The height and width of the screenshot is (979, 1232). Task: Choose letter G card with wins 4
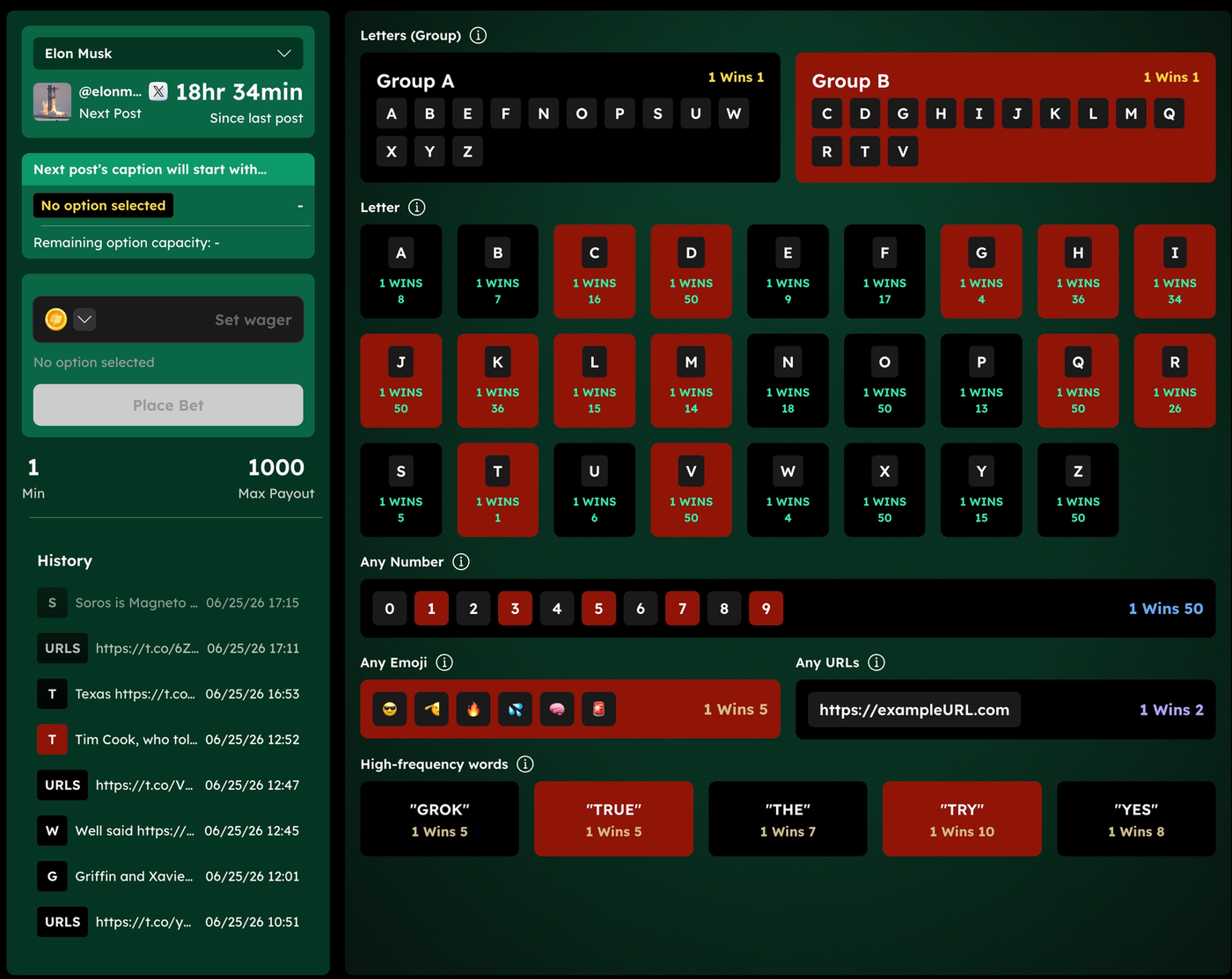(x=981, y=272)
